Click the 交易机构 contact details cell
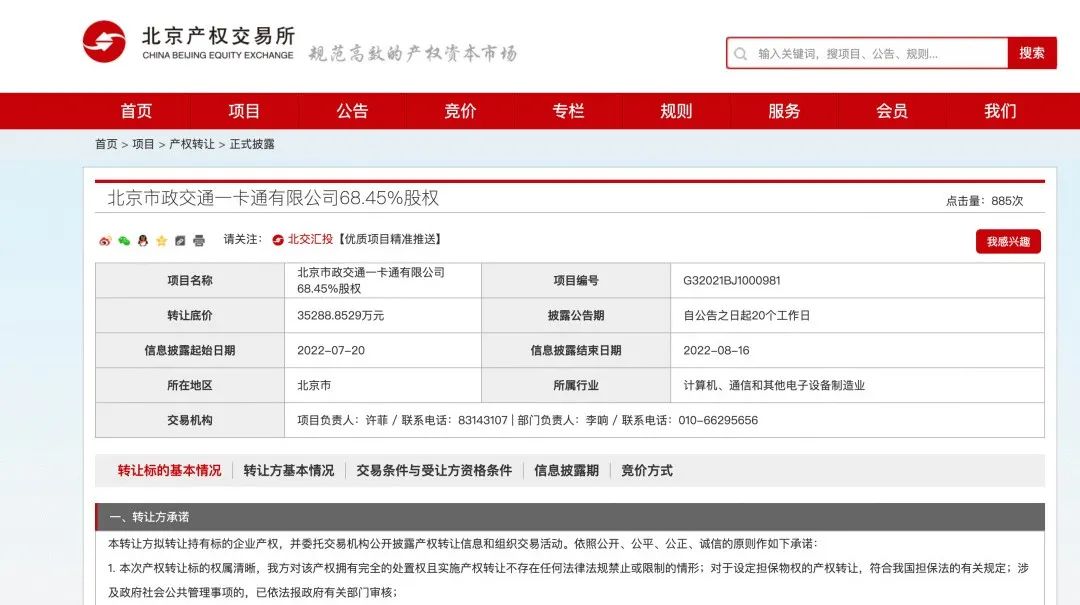Image resolution: width=1080 pixels, height=605 pixels. [x=664, y=420]
